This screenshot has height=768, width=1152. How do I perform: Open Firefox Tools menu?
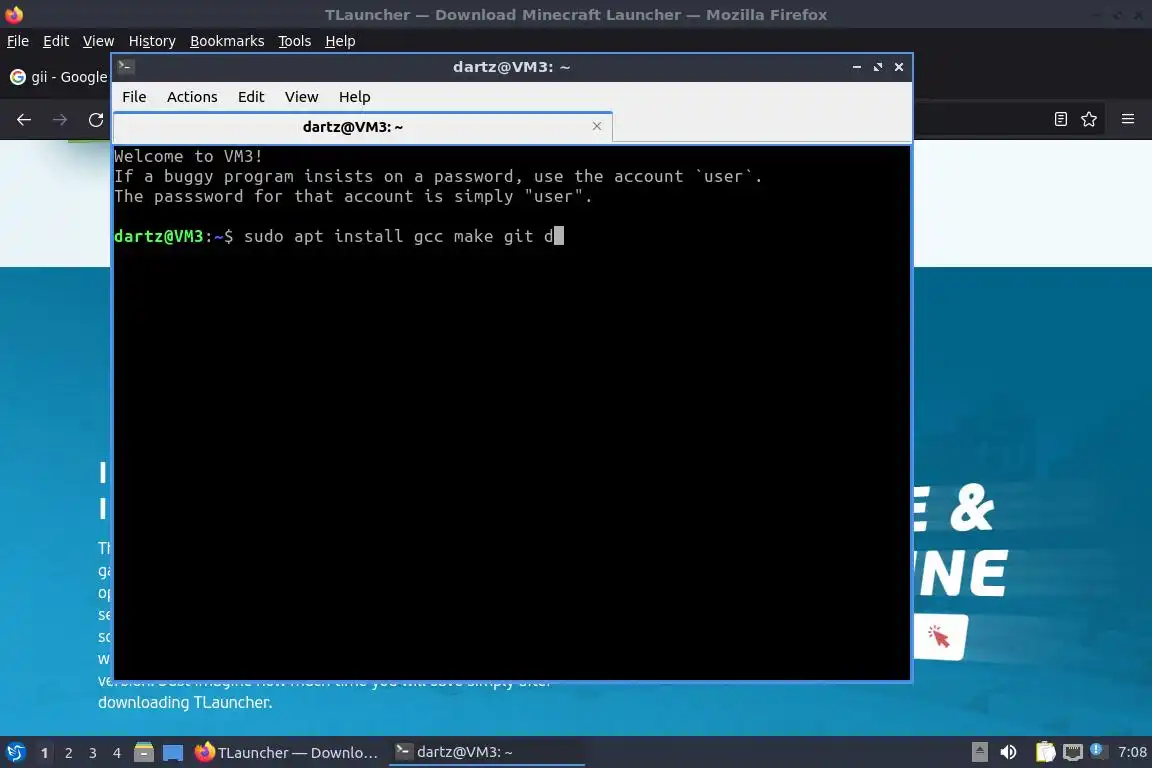(x=295, y=41)
